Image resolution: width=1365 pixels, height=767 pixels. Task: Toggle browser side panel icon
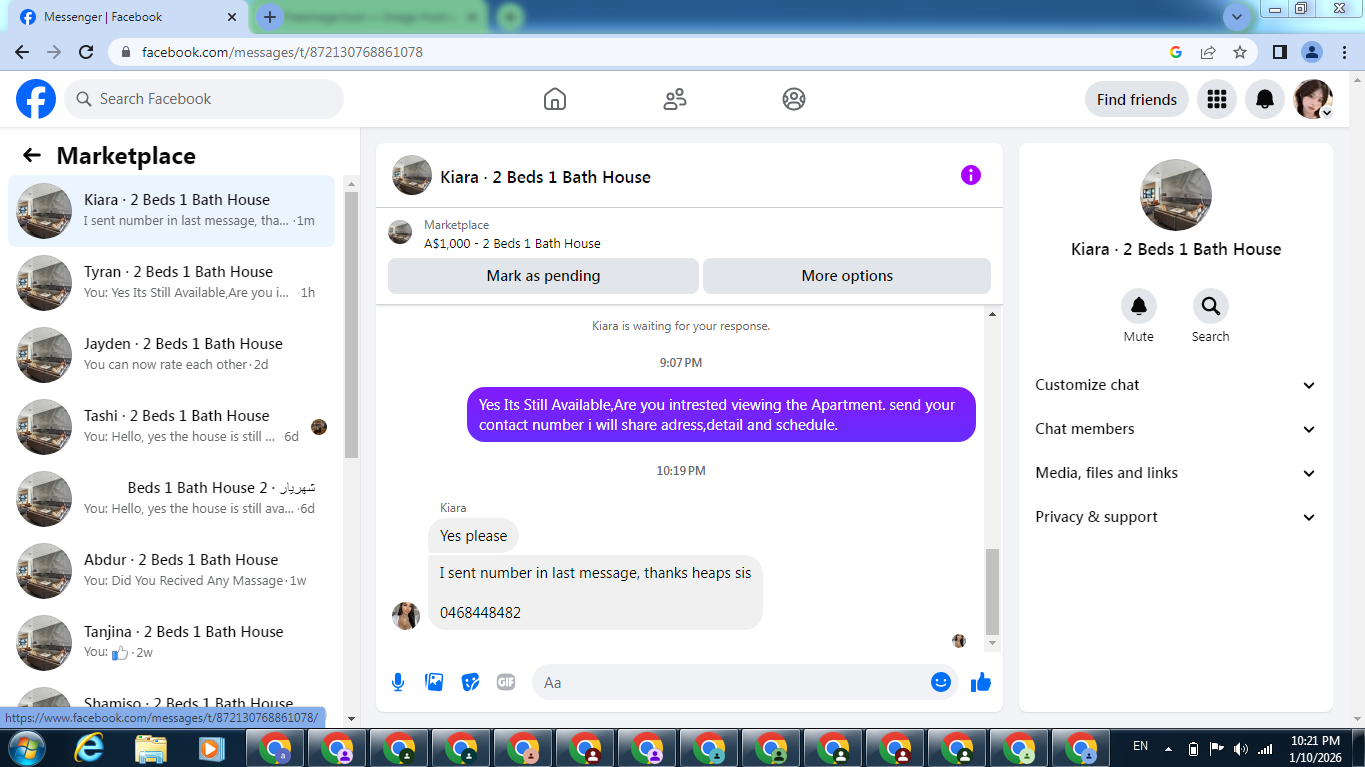tap(1279, 52)
